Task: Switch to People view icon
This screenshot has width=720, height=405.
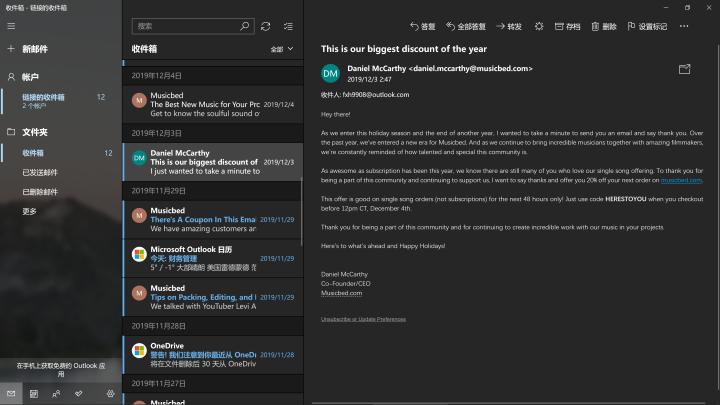Action: (x=56, y=394)
